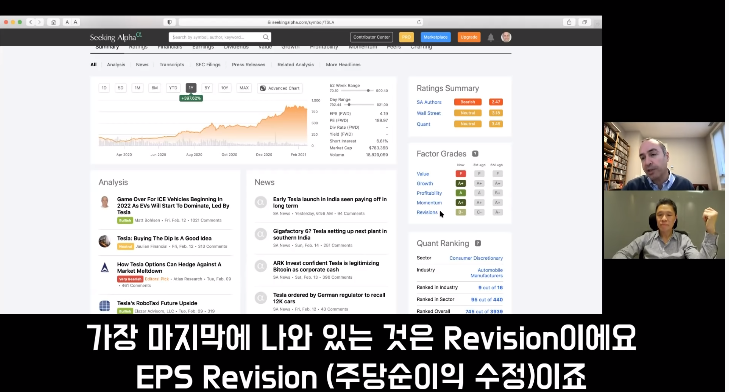
Task: Click news icon beside 'Gigafactory 6?' headline
Action: [261, 234]
